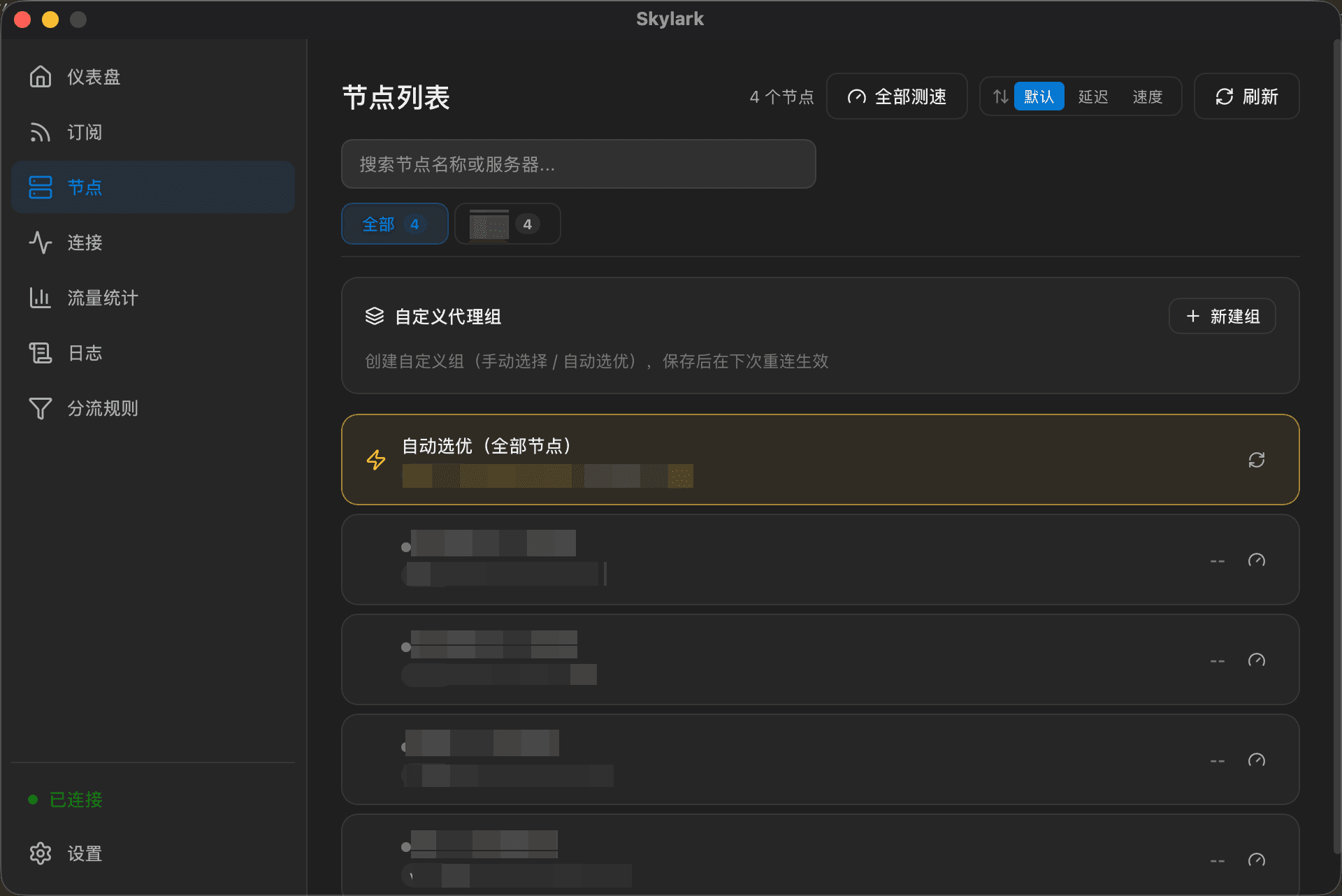Image resolution: width=1342 pixels, height=896 pixels.
Task: Click the vertical scrollbar on the right
Action: (x=1336, y=447)
